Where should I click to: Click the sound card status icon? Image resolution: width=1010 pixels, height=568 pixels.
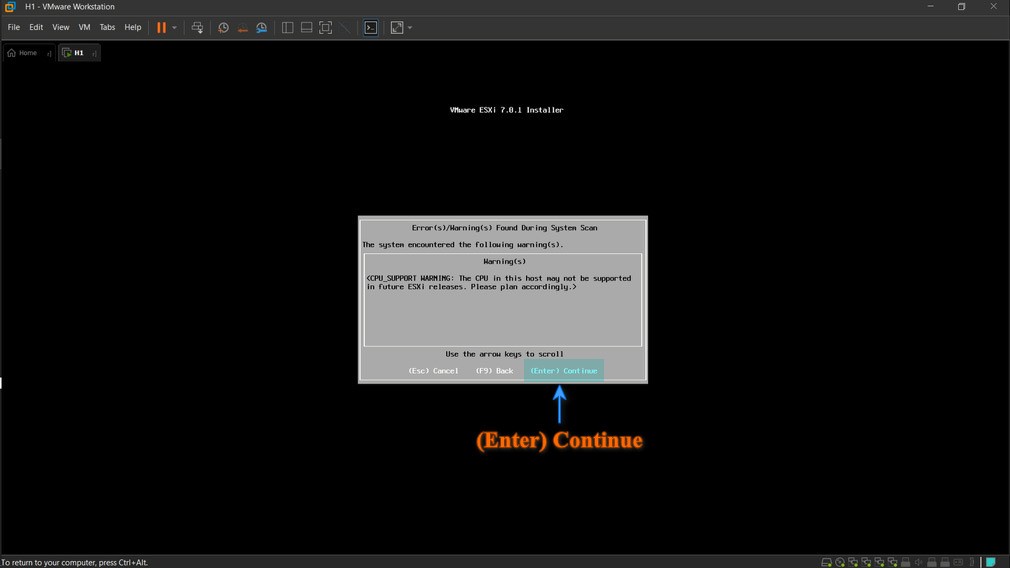(919, 562)
